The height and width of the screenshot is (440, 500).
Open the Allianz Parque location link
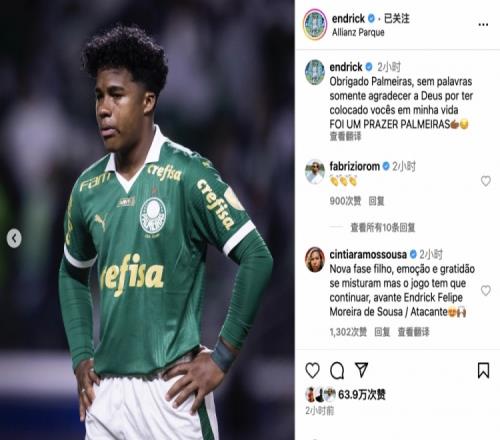[358, 32]
